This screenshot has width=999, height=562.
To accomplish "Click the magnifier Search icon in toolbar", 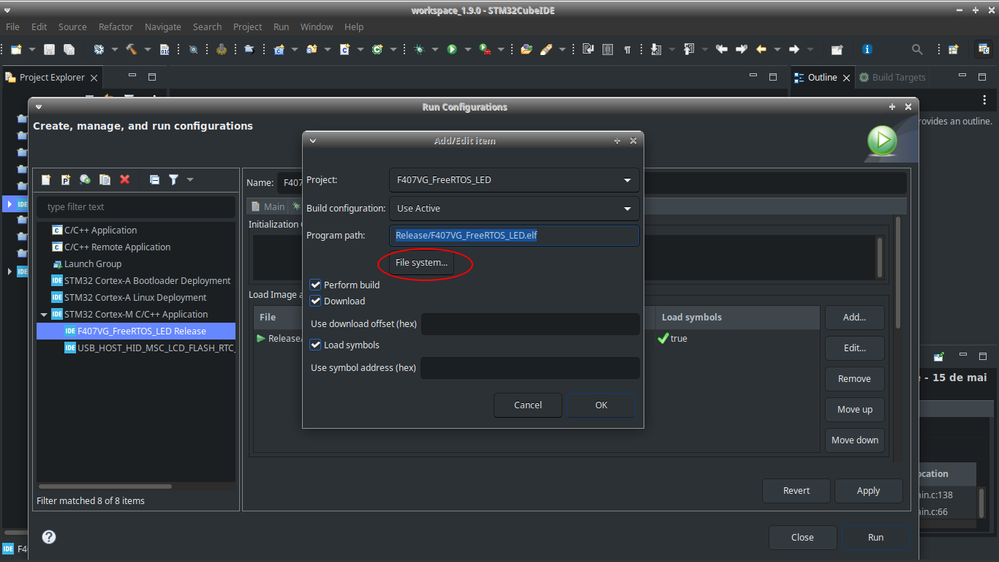I will coord(917,50).
